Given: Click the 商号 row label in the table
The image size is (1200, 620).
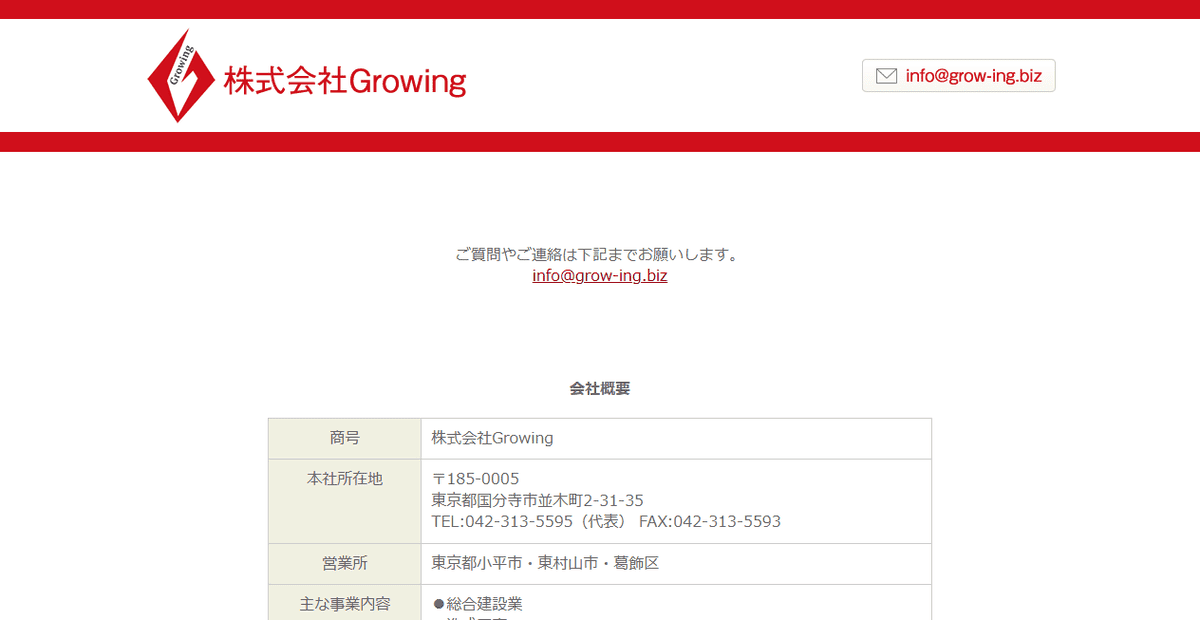Looking at the screenshot, I should pos(344,438).
